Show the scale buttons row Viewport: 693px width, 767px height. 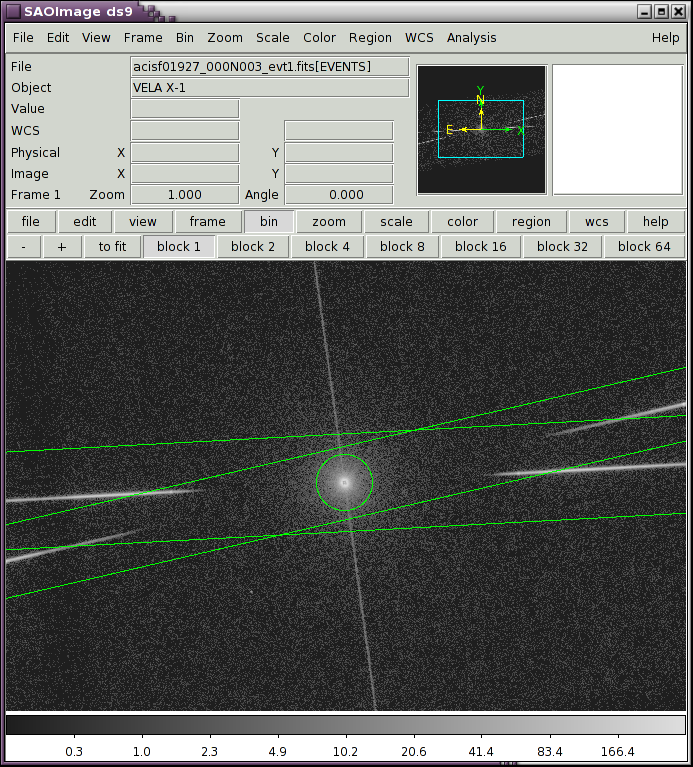396,222
